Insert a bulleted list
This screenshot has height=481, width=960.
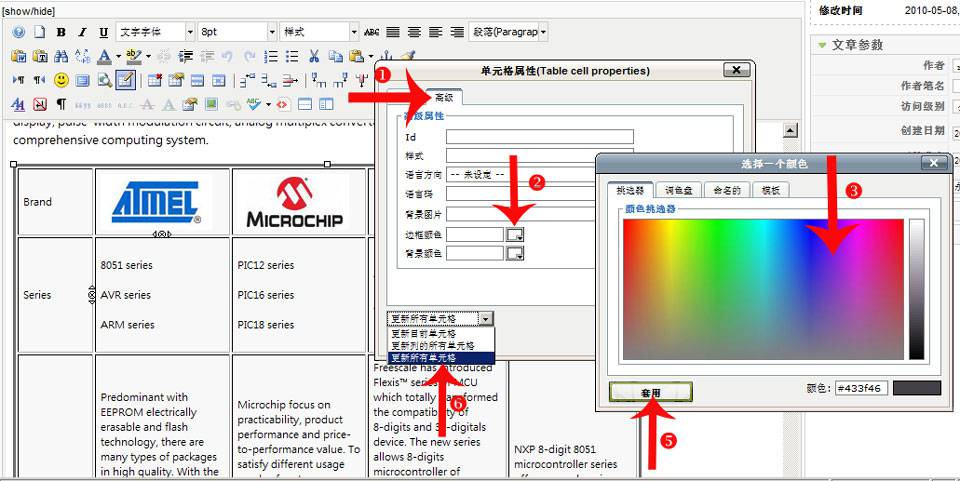[292, 56]
